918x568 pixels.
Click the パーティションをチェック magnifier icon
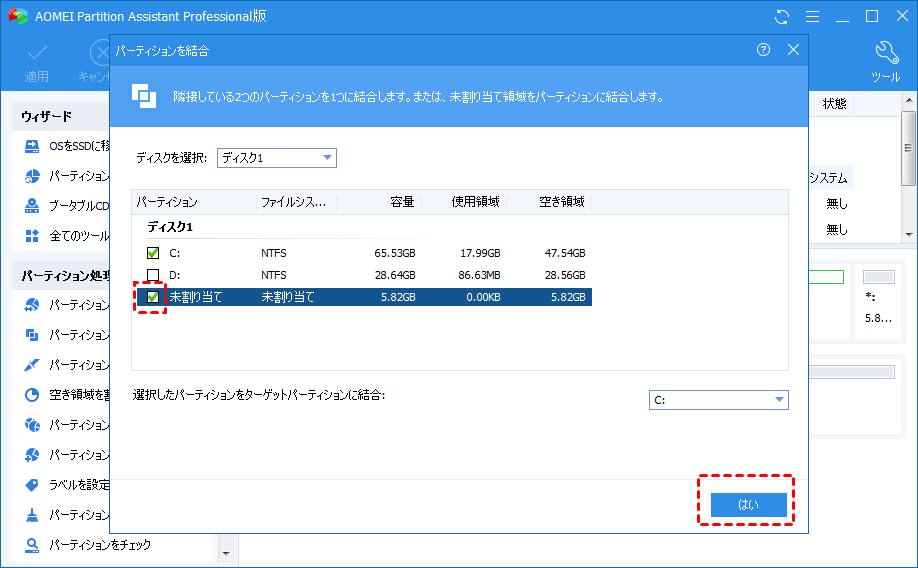32,545
